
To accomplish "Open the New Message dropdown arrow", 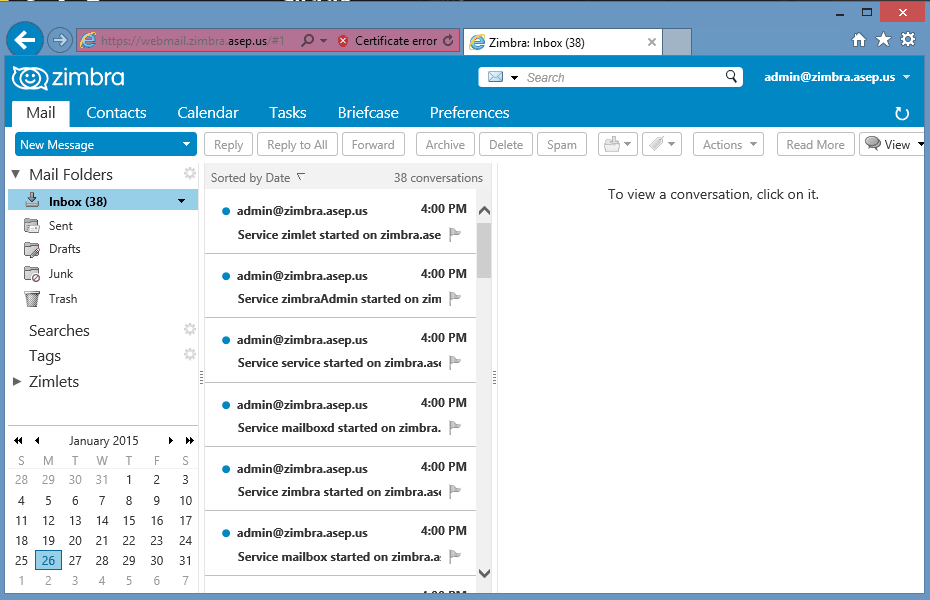I will tap(186, 144).
